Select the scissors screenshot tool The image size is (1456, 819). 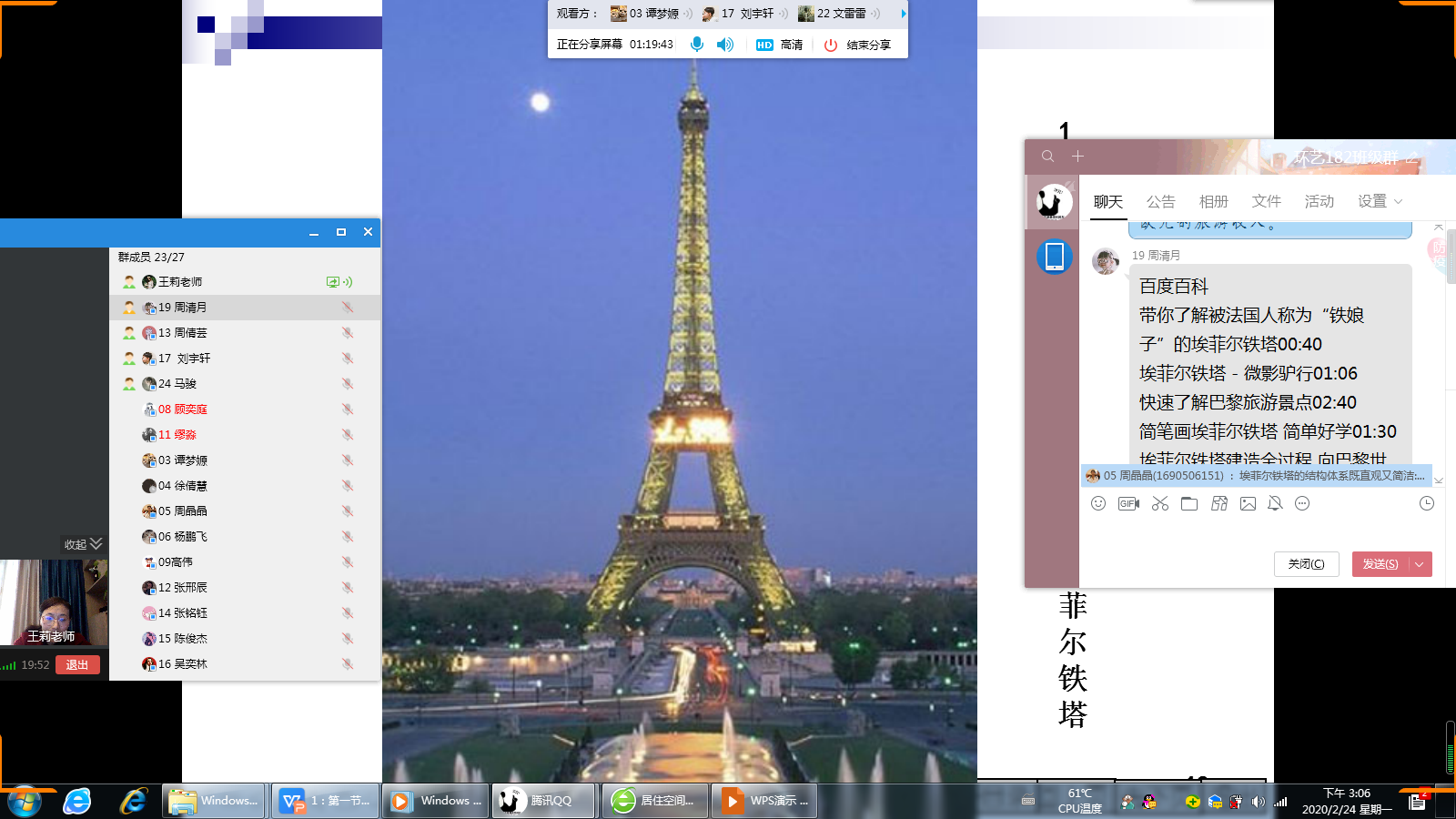point(1159,503)
